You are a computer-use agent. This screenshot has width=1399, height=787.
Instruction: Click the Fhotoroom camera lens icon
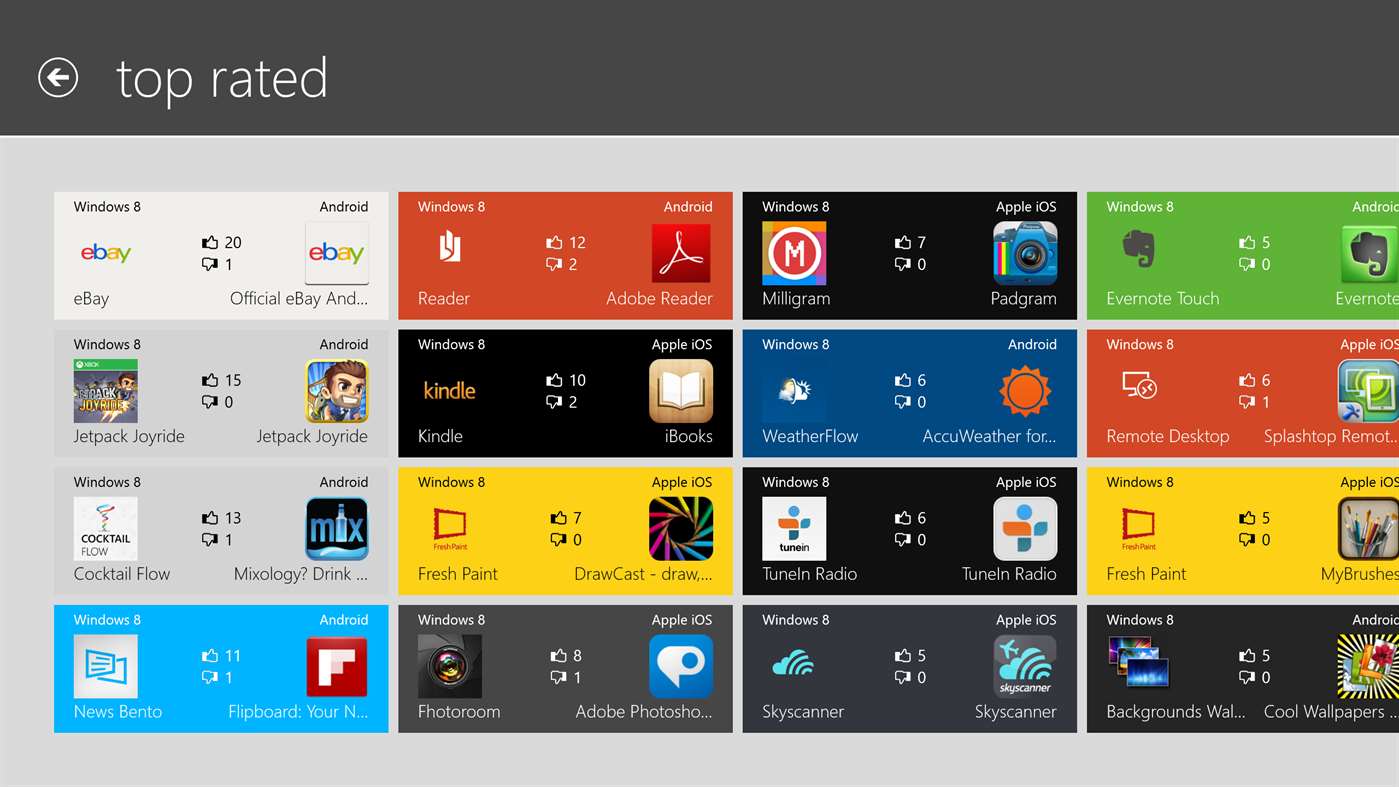(x=450, y=667)
